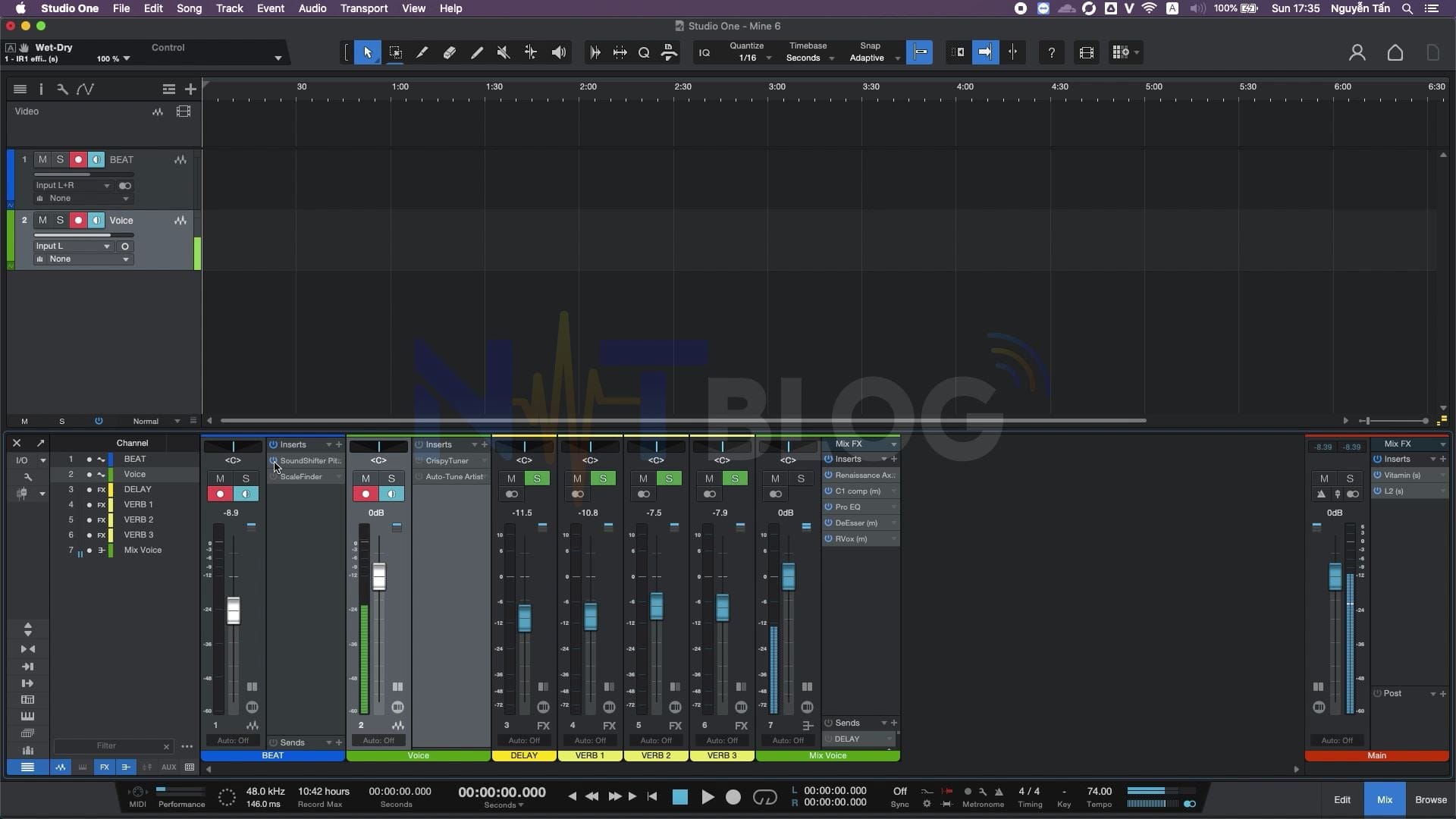Select the Range tool
Viewport: 1456px width, 819px height.
coord(395,52)
